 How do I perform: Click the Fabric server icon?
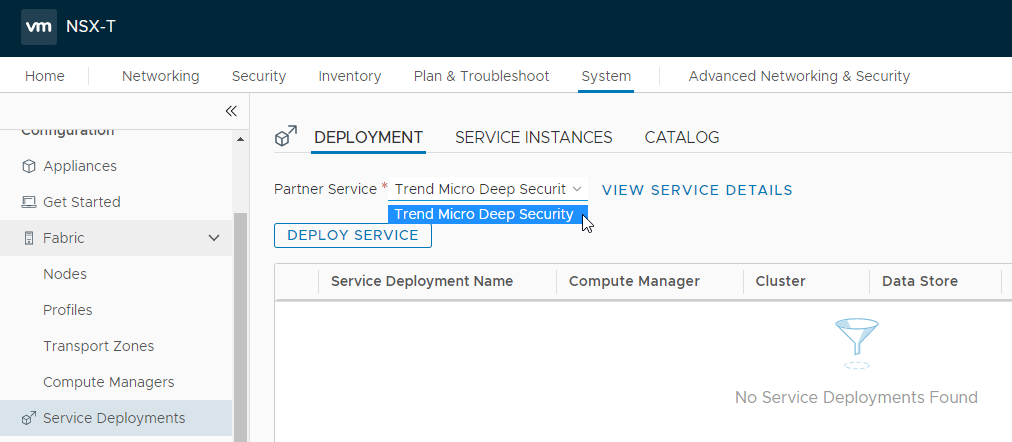tap(28, 238)
